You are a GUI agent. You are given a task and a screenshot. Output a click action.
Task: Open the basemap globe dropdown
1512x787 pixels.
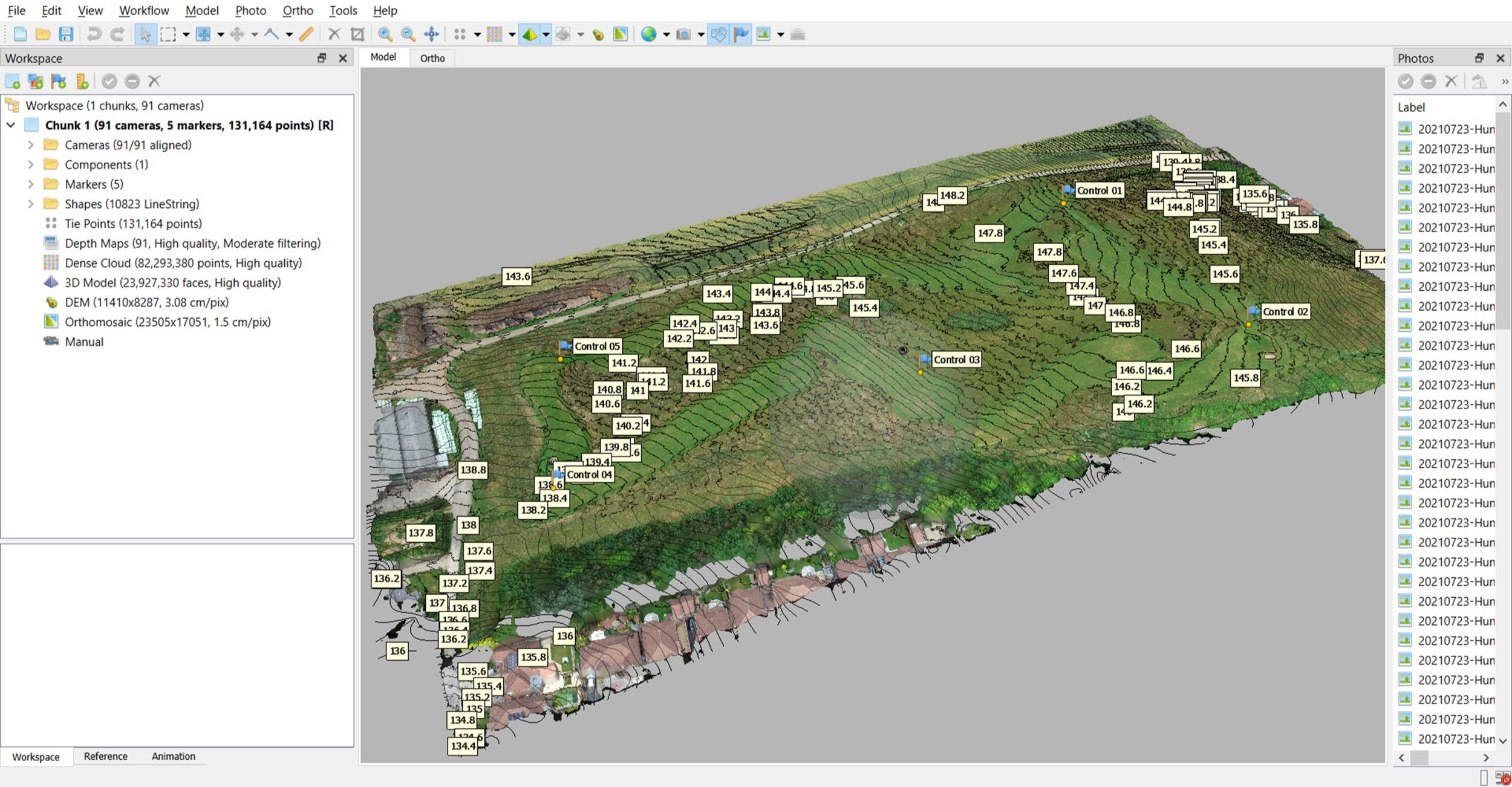click(666, 34)
